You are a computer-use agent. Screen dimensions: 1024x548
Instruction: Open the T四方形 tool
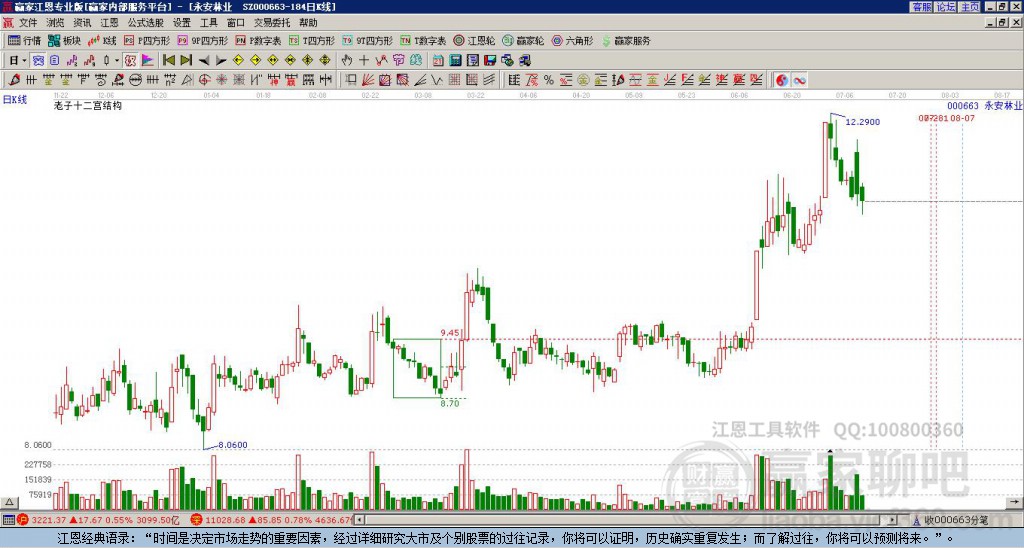tap(312, 40)
